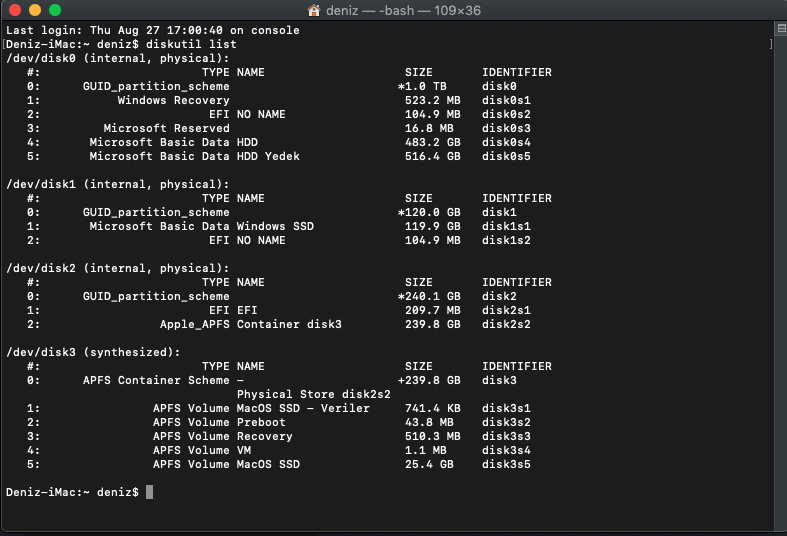Image resolution: width=787 pixels, height=536 pixels.
Task: Click the "MacOS SSD - Veriler" volume name
Action: point(303,408)
